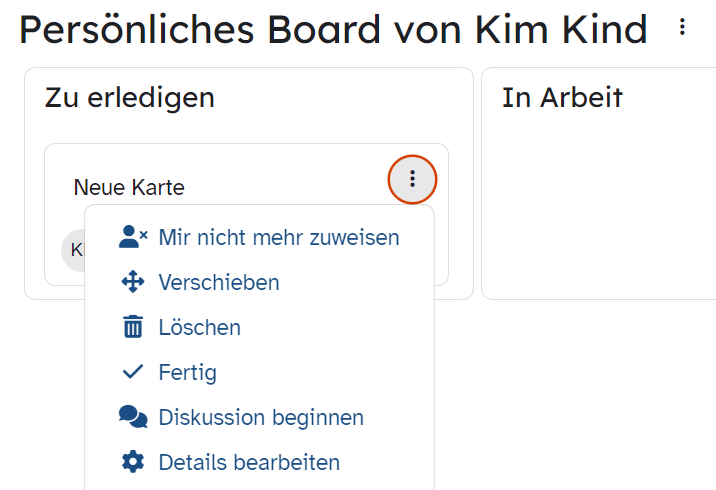Click the assignee avatar on the card
Screen dimensions: 716x490
[x=73, y=250]
